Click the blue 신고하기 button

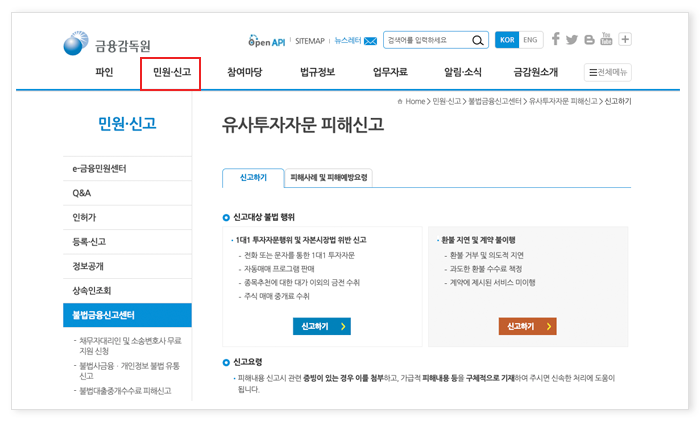[x=321, y=326]
